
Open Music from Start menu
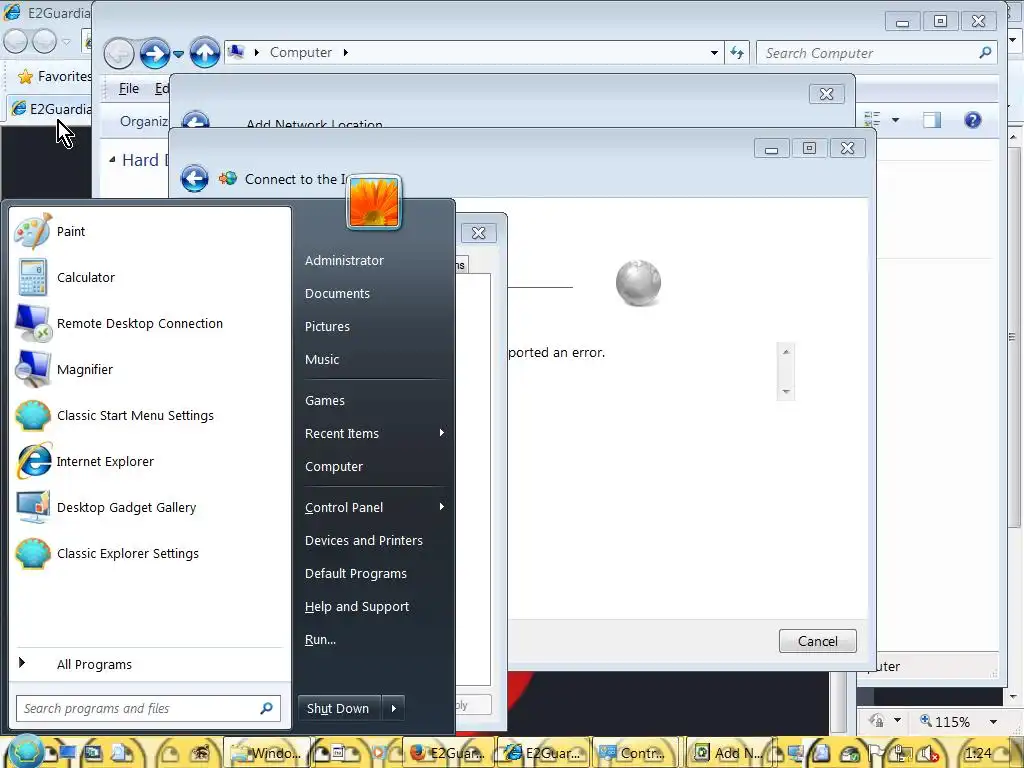coord(322,359)
